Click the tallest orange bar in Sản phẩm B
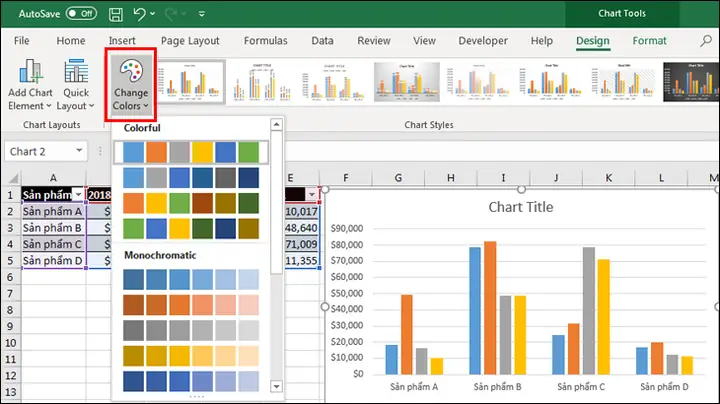The image size is (720, 404). (x=490, y=307)
